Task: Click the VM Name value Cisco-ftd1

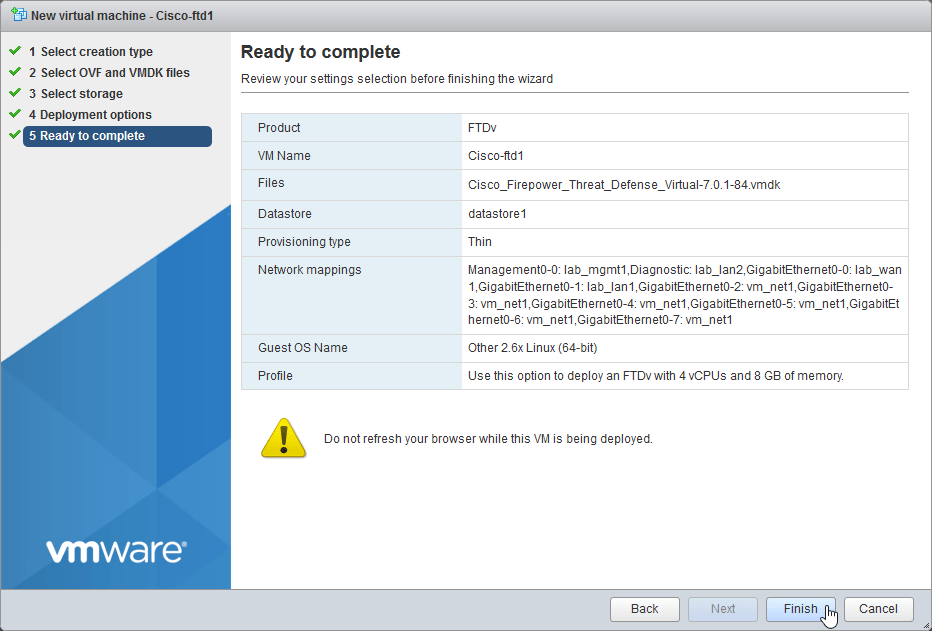Action: point(496,156)
